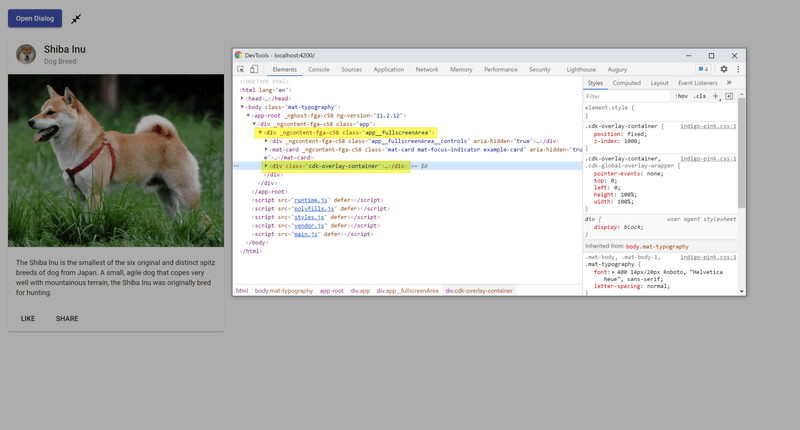
Task: Open the Lighthouse tab
Action: 581,69
